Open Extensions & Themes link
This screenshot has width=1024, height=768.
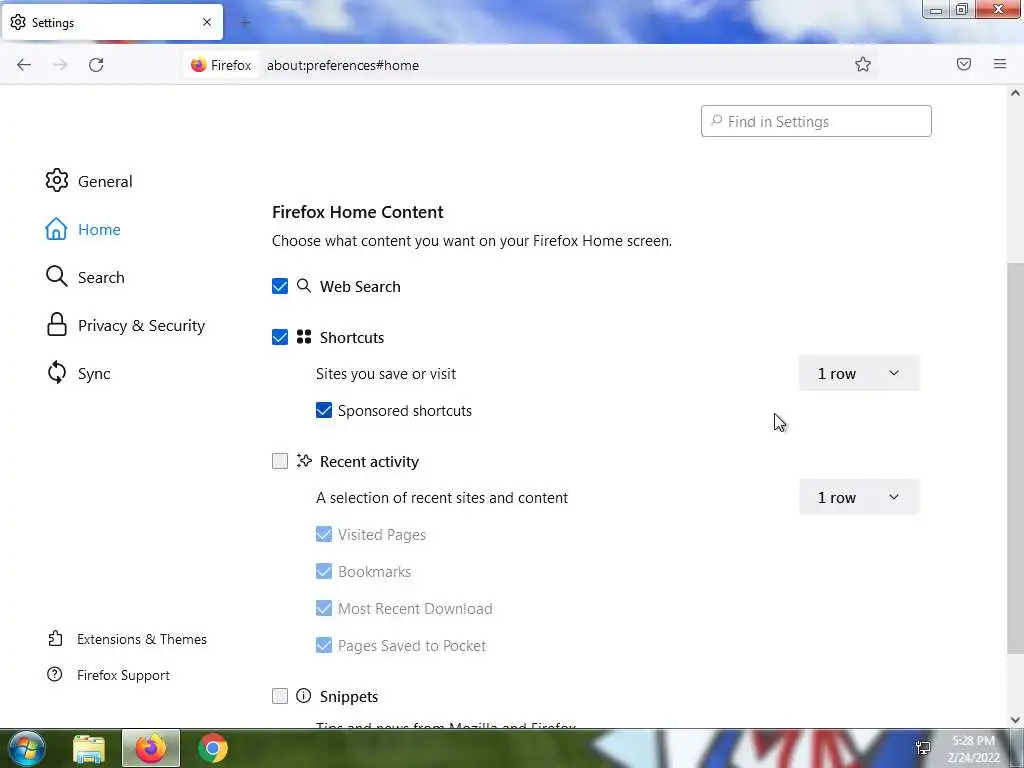pos(142,639)
